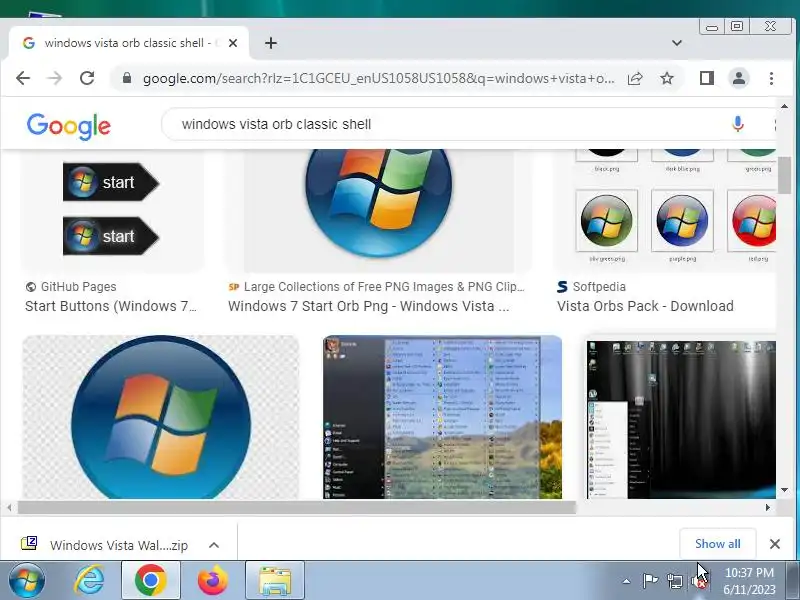Click the horizontal scrollbar left arrow
The height and width of the screenshot is (600, 800).
[9, 507]
